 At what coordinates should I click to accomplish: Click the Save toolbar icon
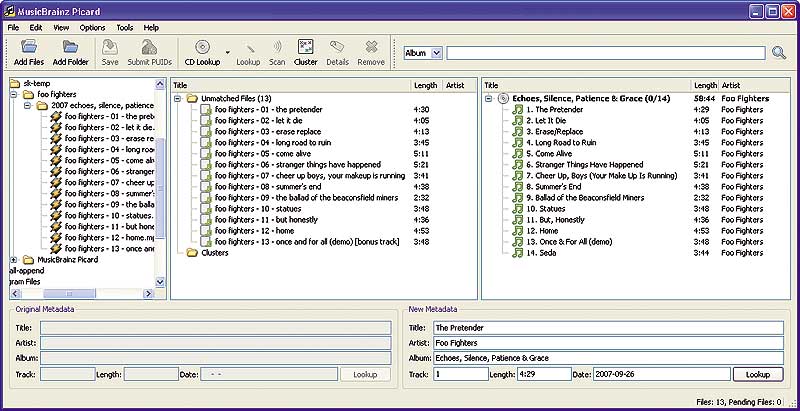[x=110, y=47]
